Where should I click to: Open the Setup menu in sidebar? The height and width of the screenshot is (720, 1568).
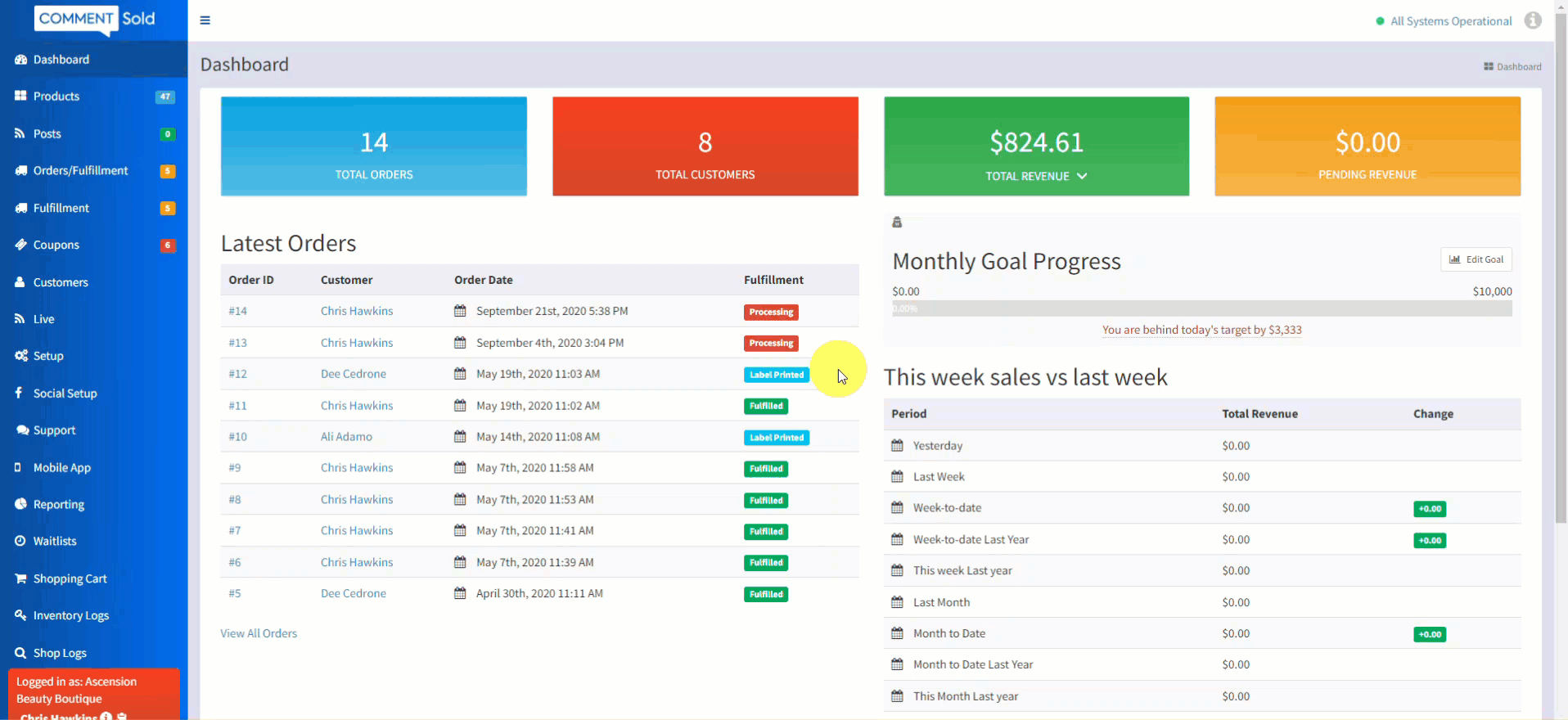click(48, 356)
